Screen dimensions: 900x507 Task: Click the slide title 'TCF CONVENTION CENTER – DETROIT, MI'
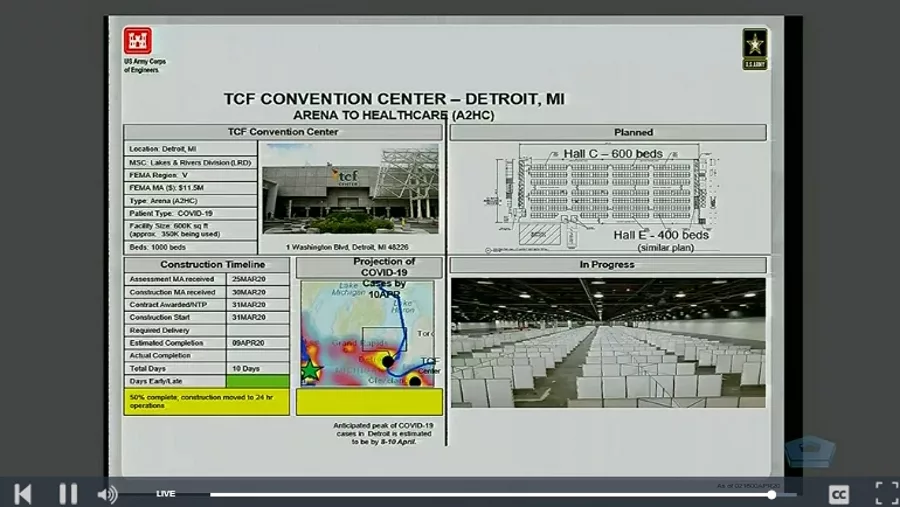pos(394,99)
